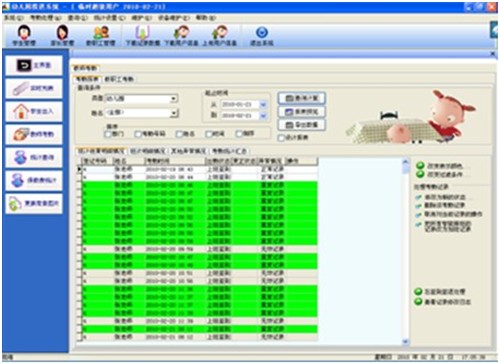
Task: Expand the name combo box showing all
Action: tap(174, 113)
